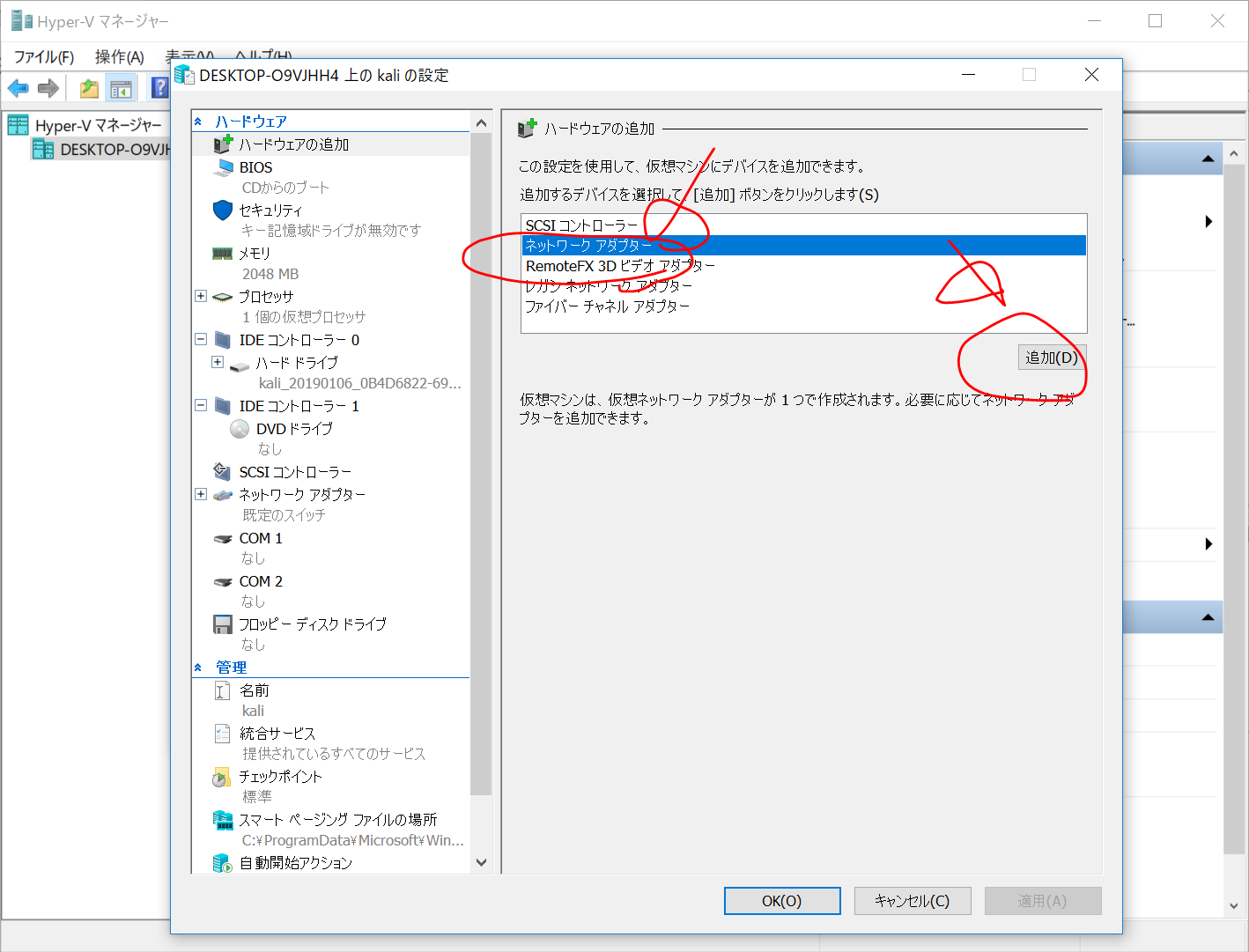Click the forward arrow toolbar icon

coord(48,88)
